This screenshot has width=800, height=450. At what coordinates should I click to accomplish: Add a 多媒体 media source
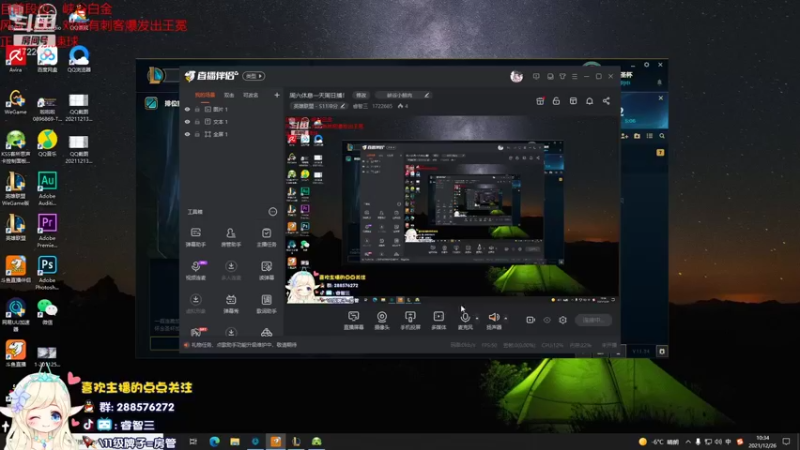coord(439,320)
